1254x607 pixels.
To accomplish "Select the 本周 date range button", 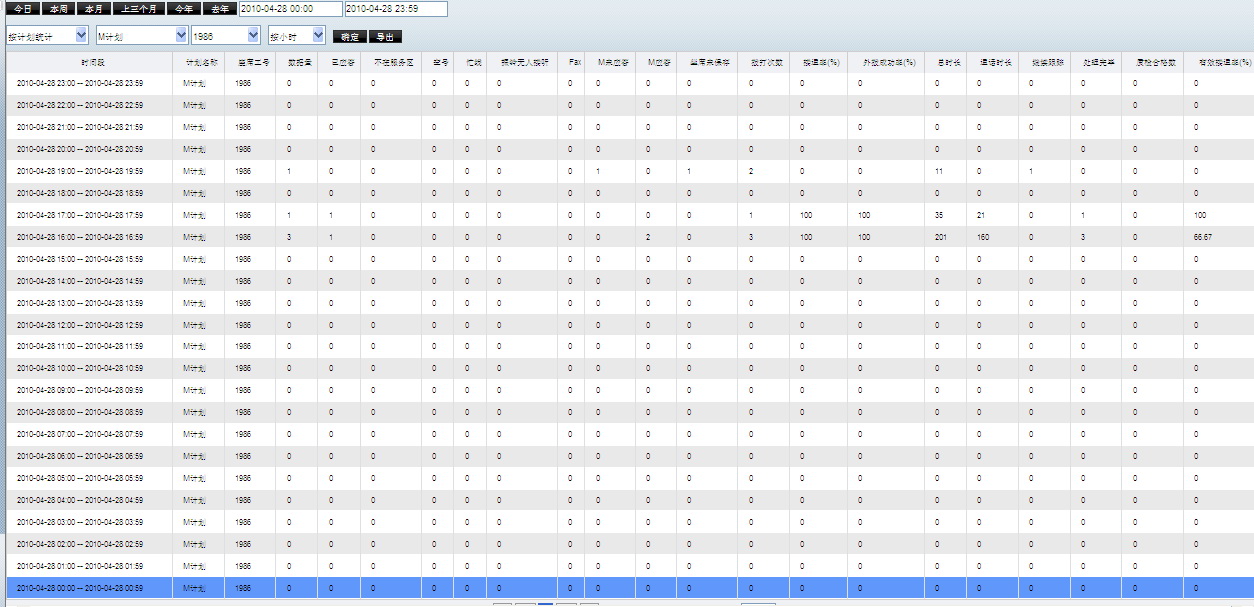I will [58, 9].
